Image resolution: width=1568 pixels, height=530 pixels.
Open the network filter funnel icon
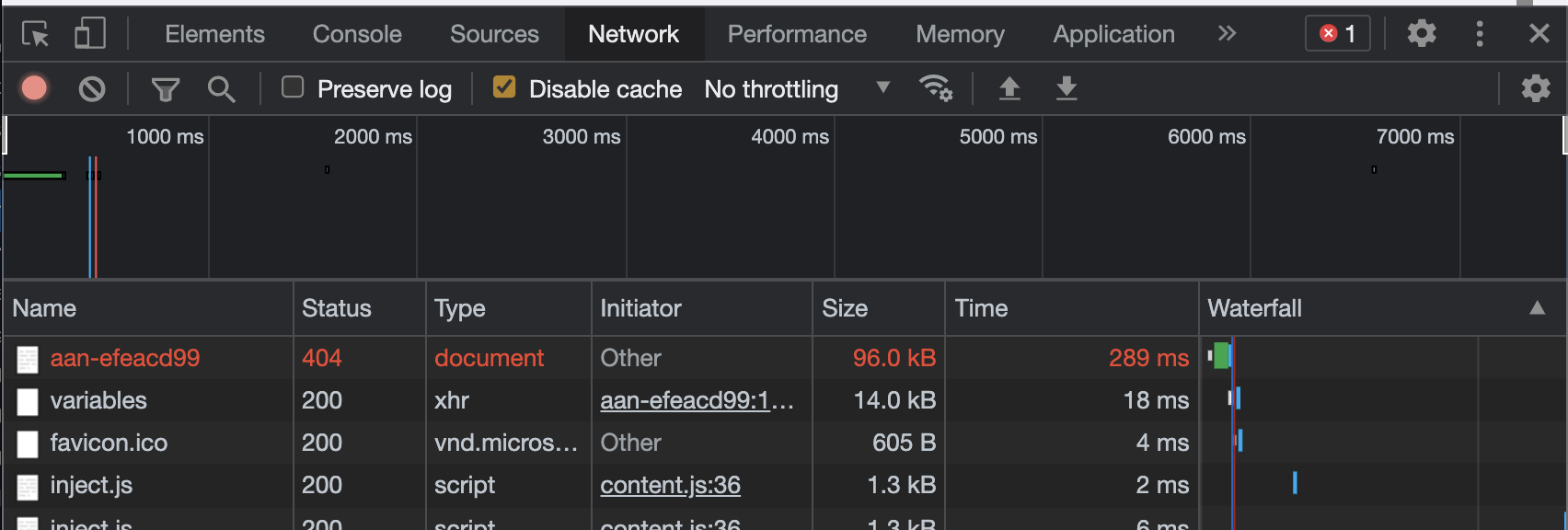[166, 89]
